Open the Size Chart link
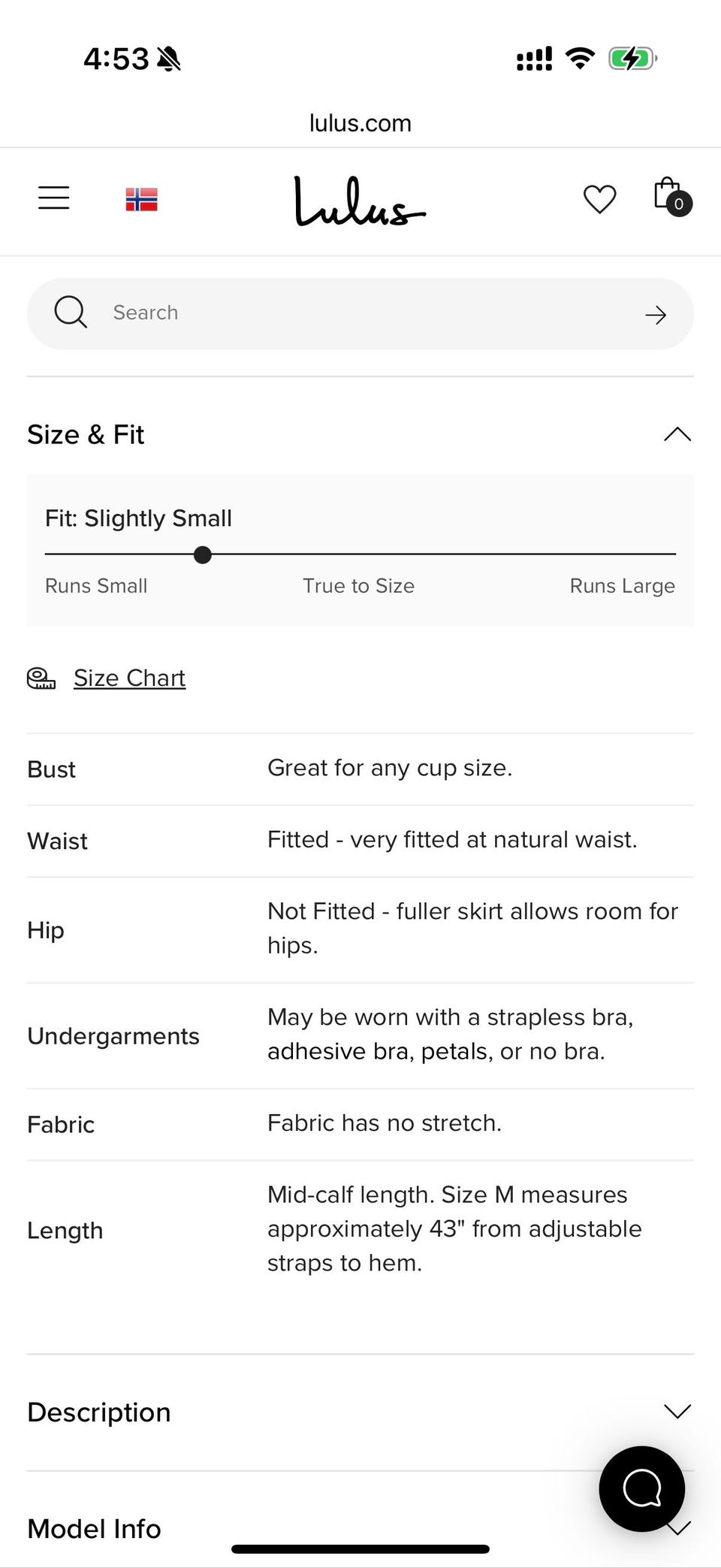 (x=129, y=678)
